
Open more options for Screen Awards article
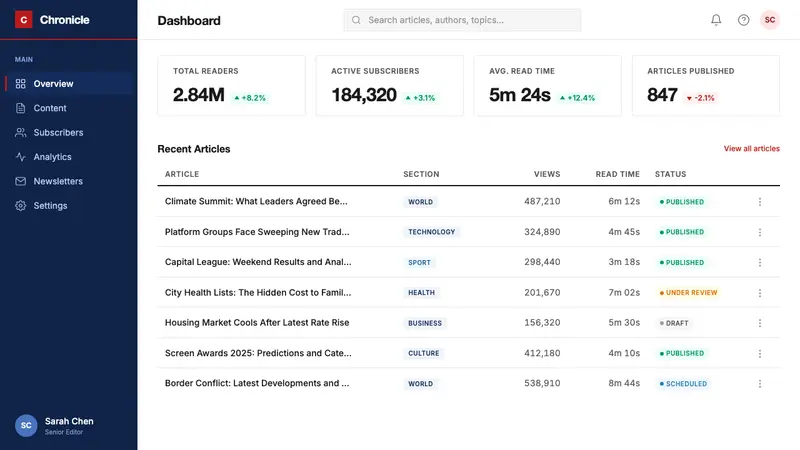(760, 354)
